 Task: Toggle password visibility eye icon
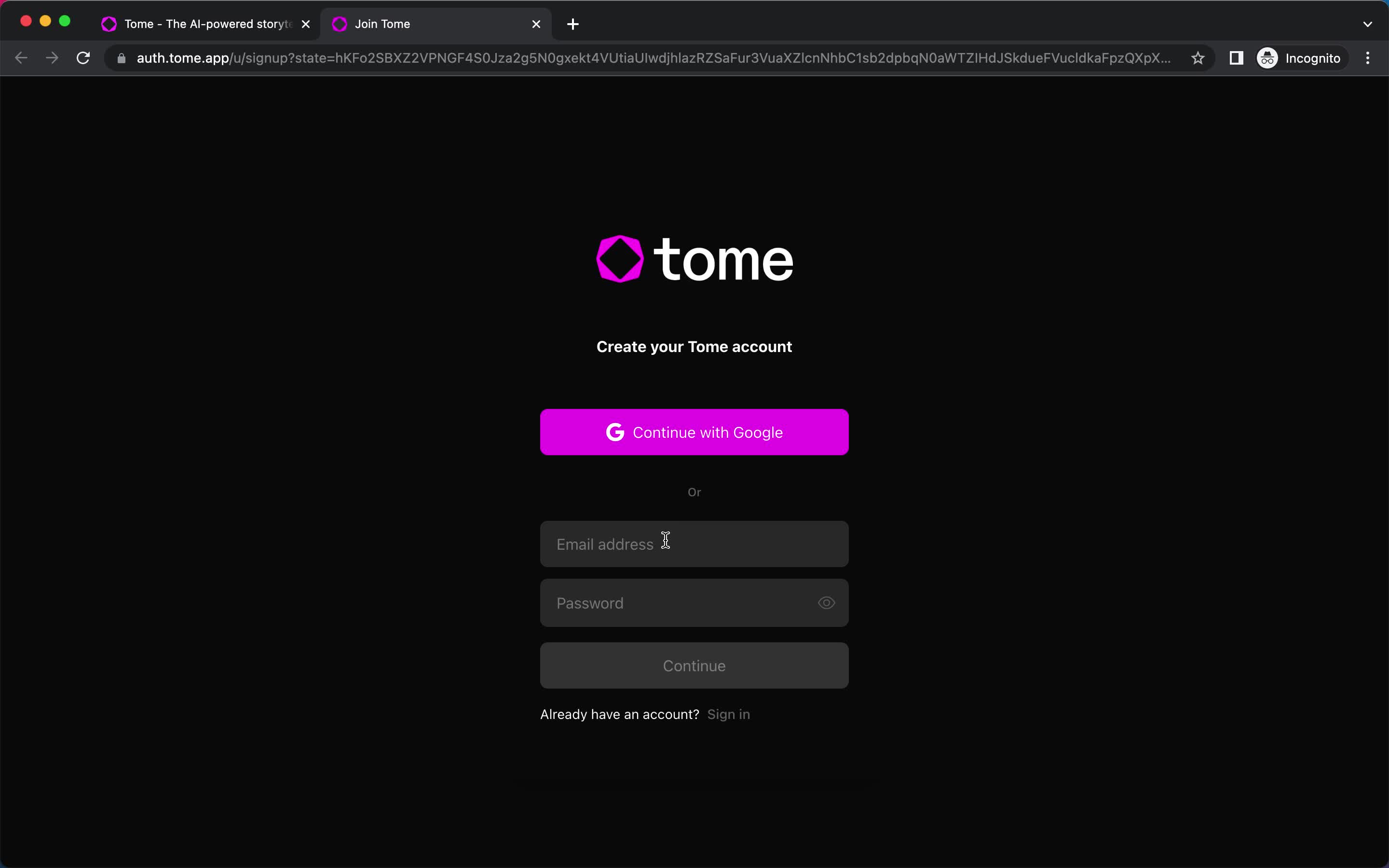pos(826,603)
